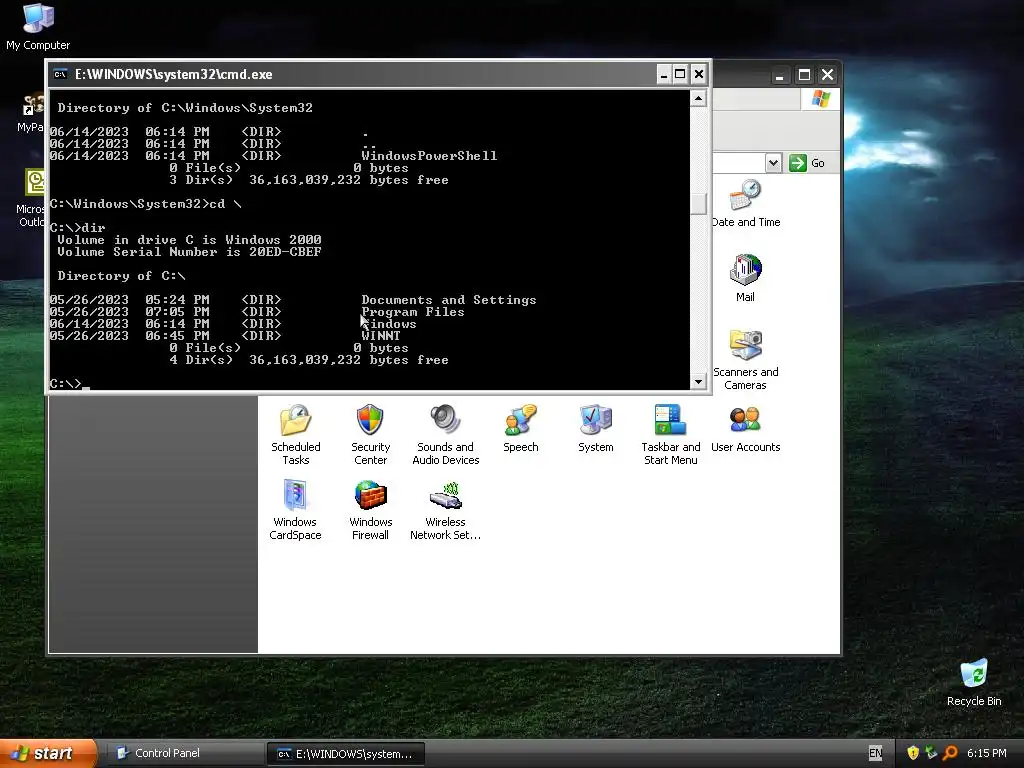
Task: Click the cmd scrollbar up arrow
Action: coord(698,99)
